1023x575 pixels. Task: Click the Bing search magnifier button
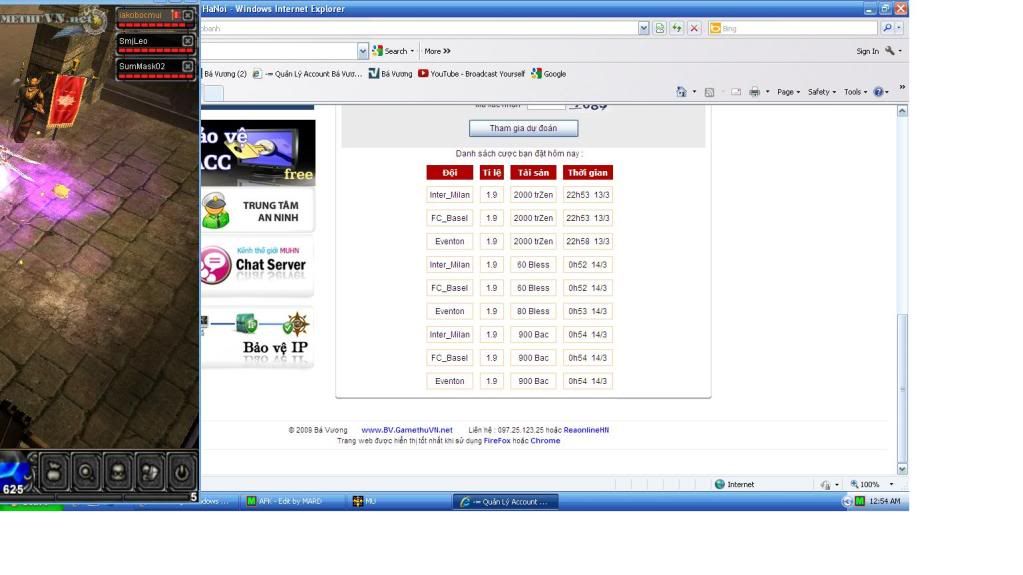(x=887, y=28)
